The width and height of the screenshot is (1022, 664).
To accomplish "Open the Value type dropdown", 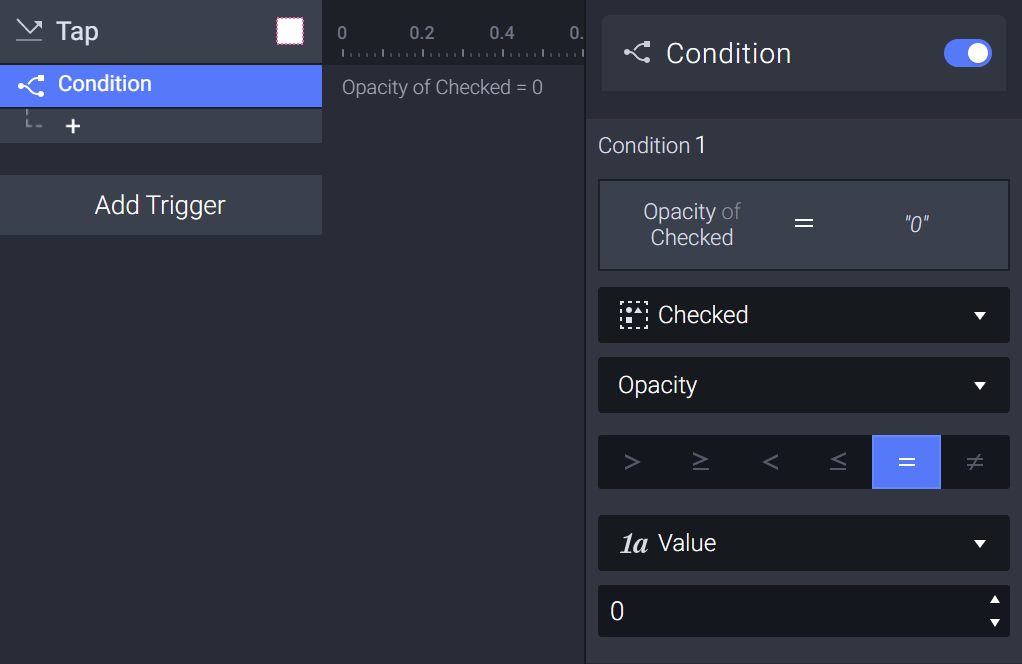I will (x=804, y=543).
